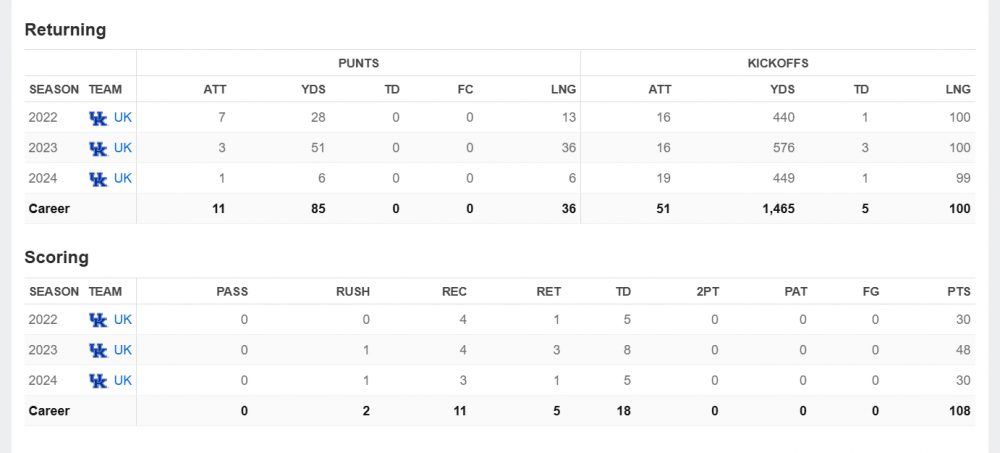1000x453 pixels.
Task: Click the UK logo in 2023 Returning row
Action: (98, 148)
